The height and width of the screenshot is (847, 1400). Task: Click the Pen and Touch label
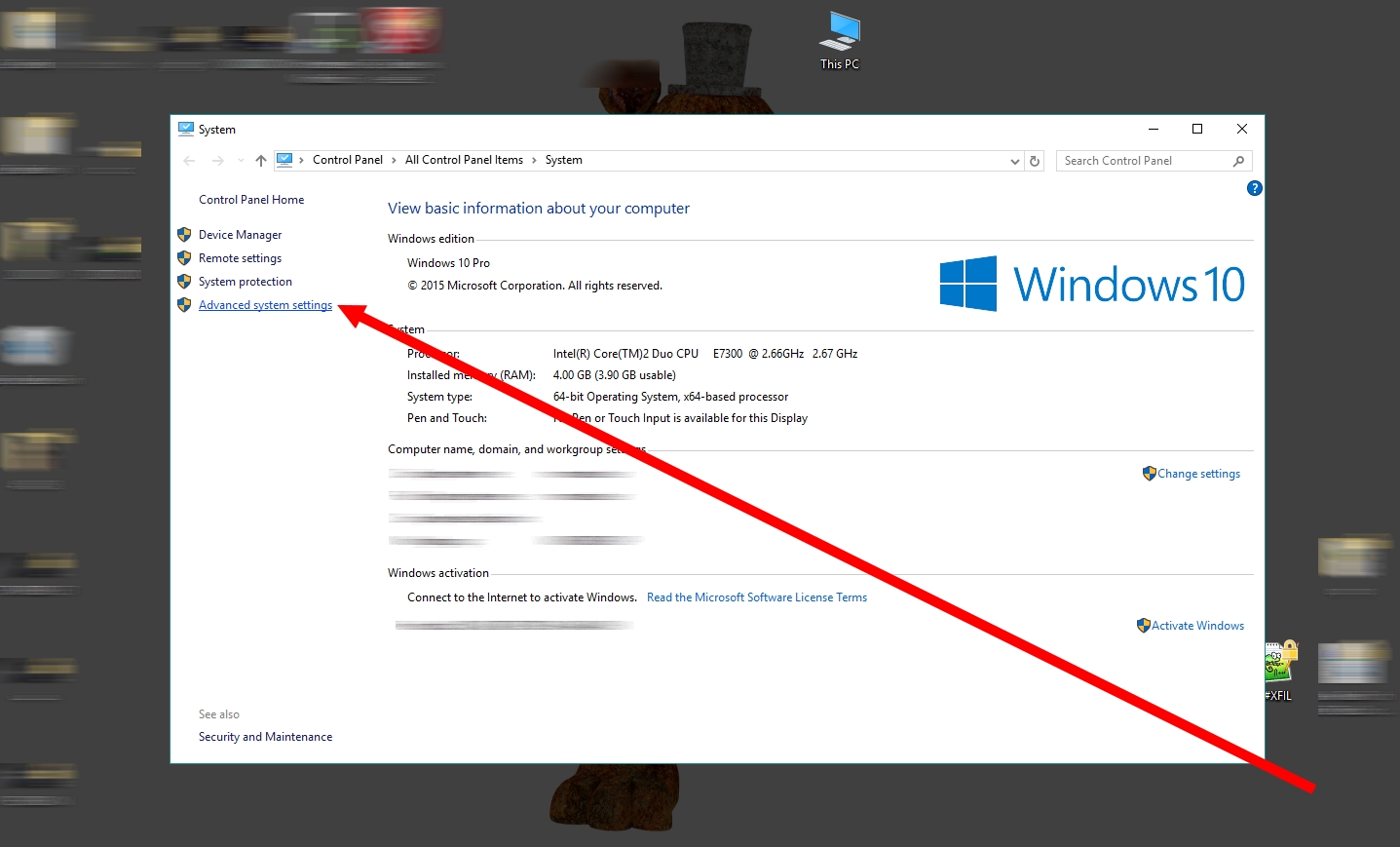(447, 418)
